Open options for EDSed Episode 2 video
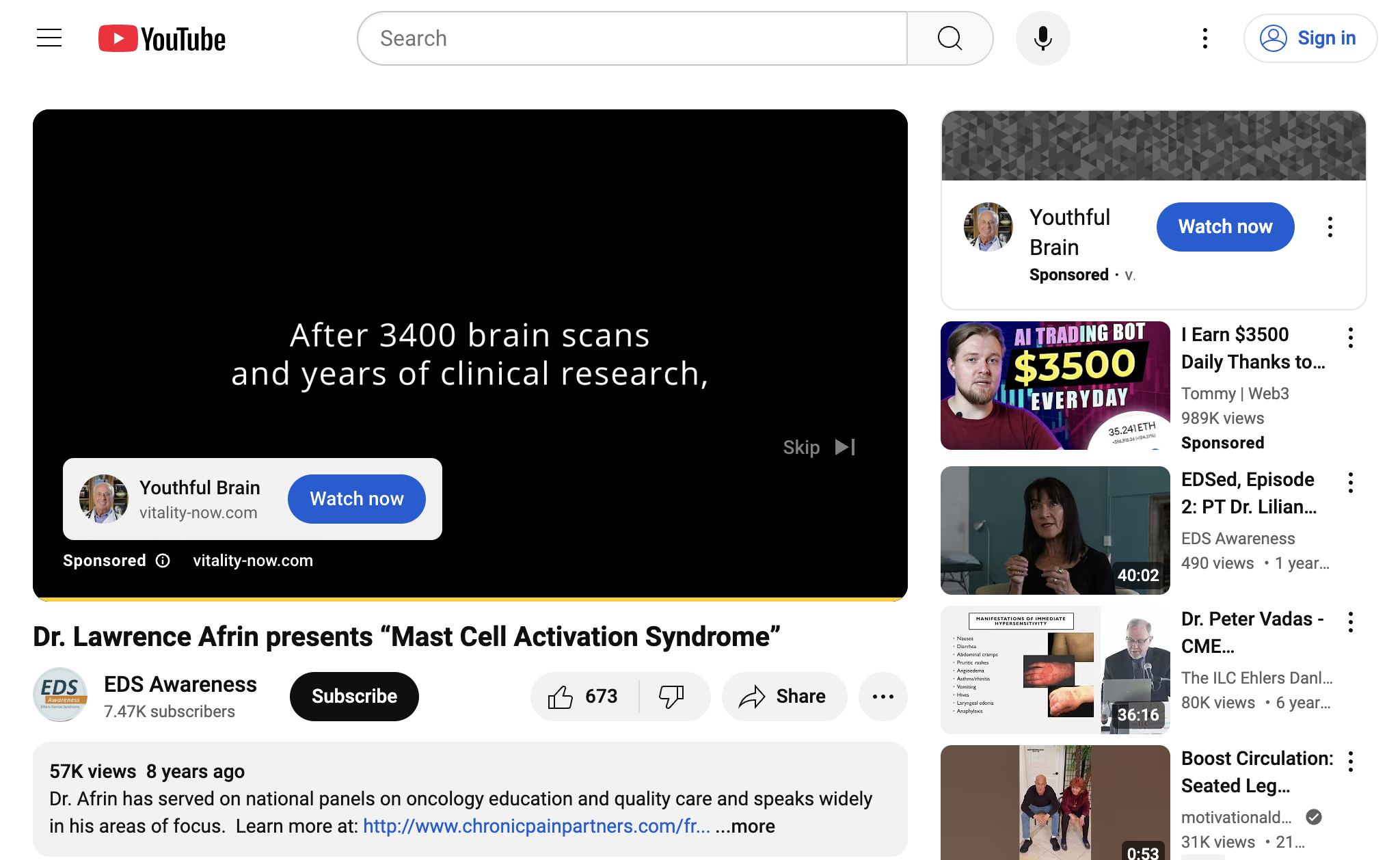 [x=1351, y=483]
